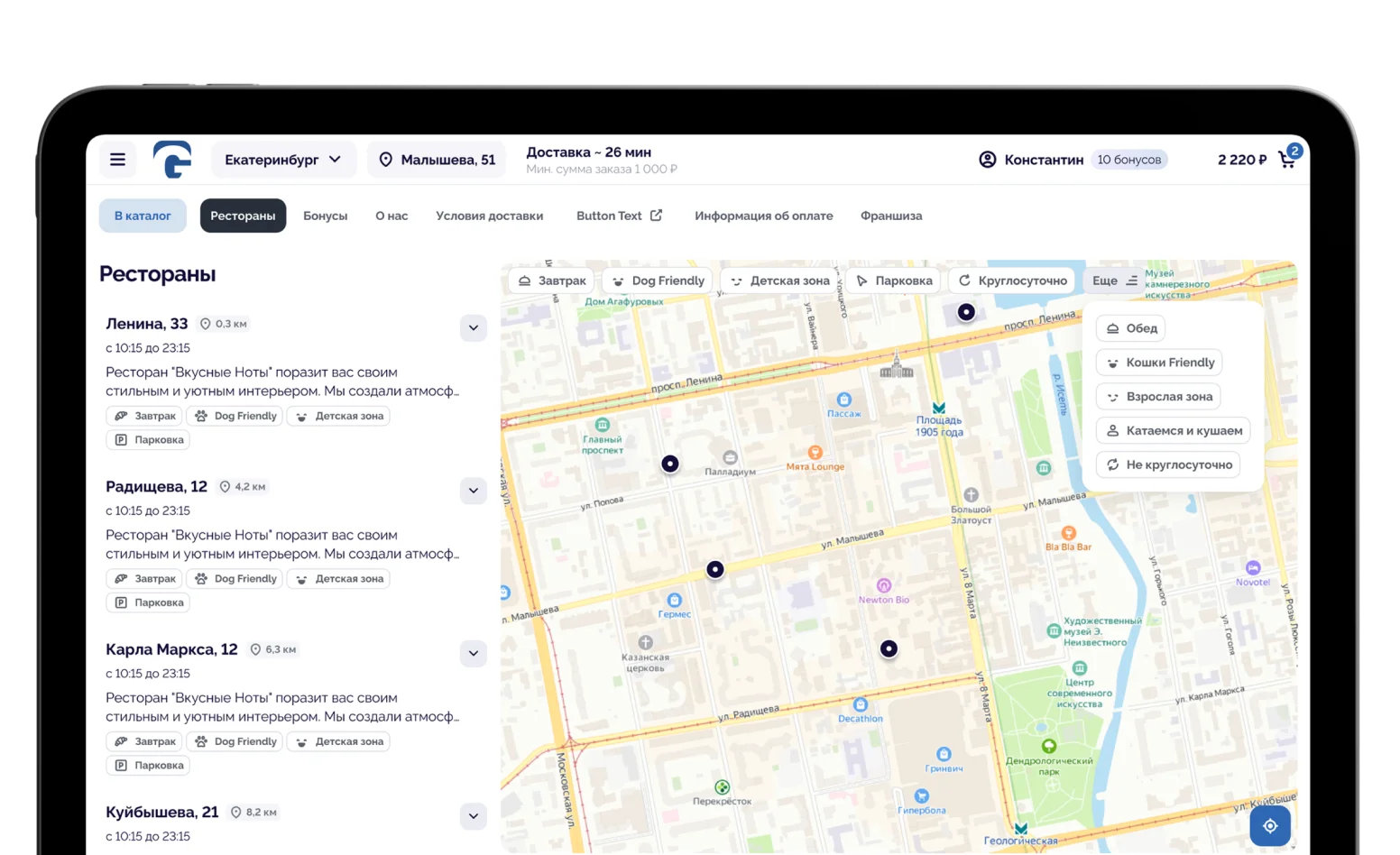The image size is (1400, 855).
Task: Select the Кошки Friendly filter option
Action: 1159,363
